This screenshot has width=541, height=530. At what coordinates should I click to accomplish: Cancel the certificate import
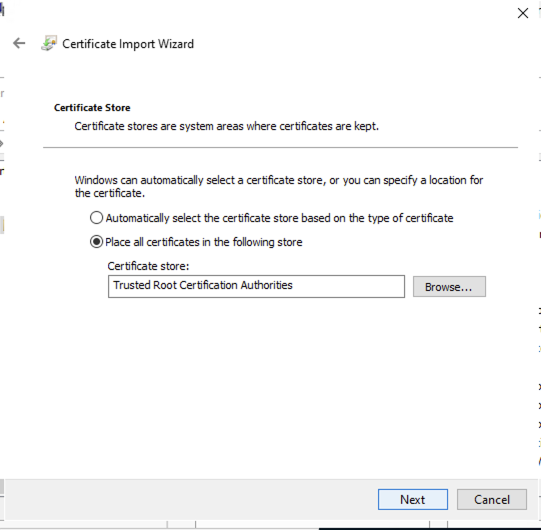[x=492, y=499]
